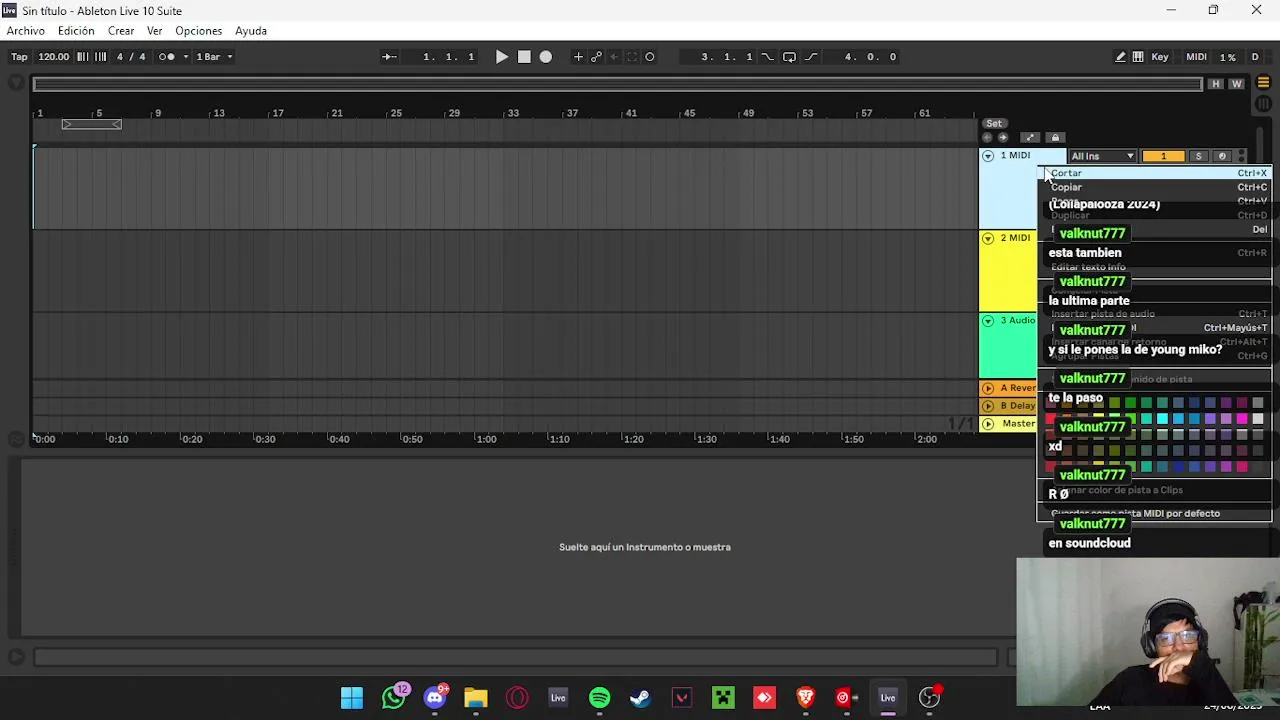Fold the 3 Audio track

(988, 321)
